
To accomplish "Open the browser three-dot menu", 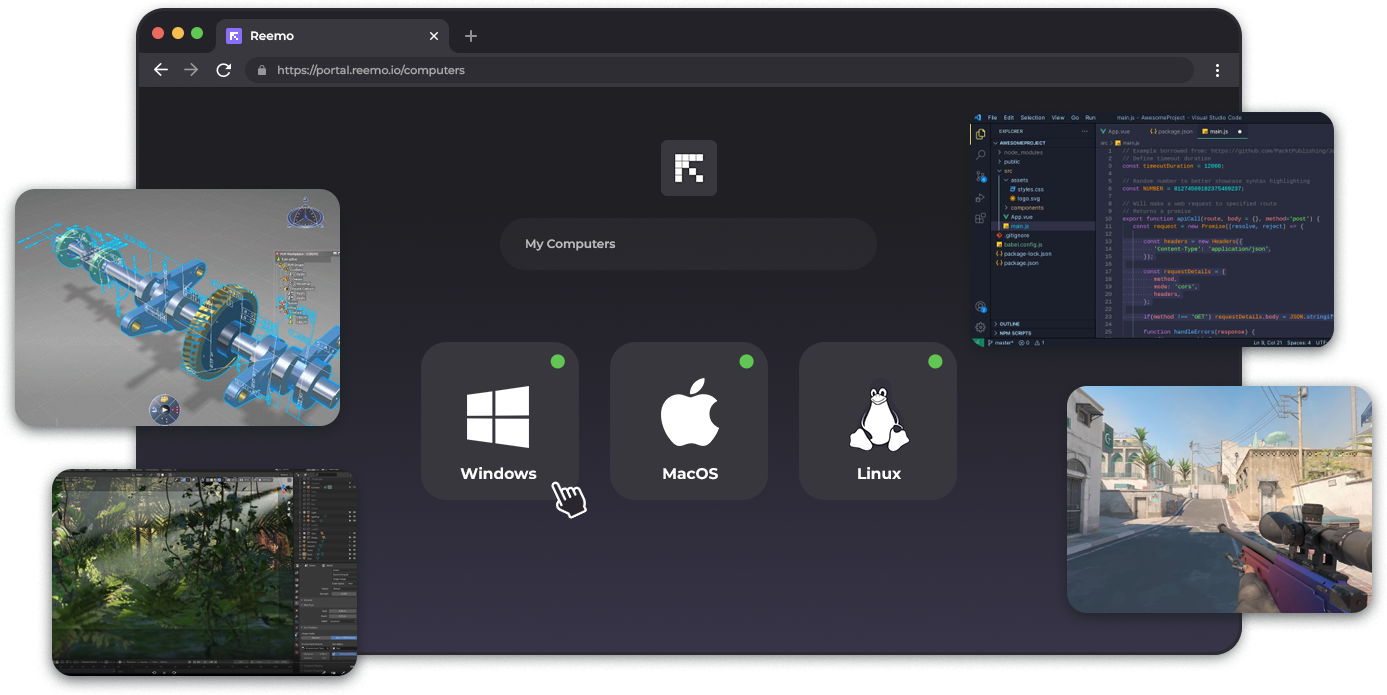I will (x=1217, y=70).
